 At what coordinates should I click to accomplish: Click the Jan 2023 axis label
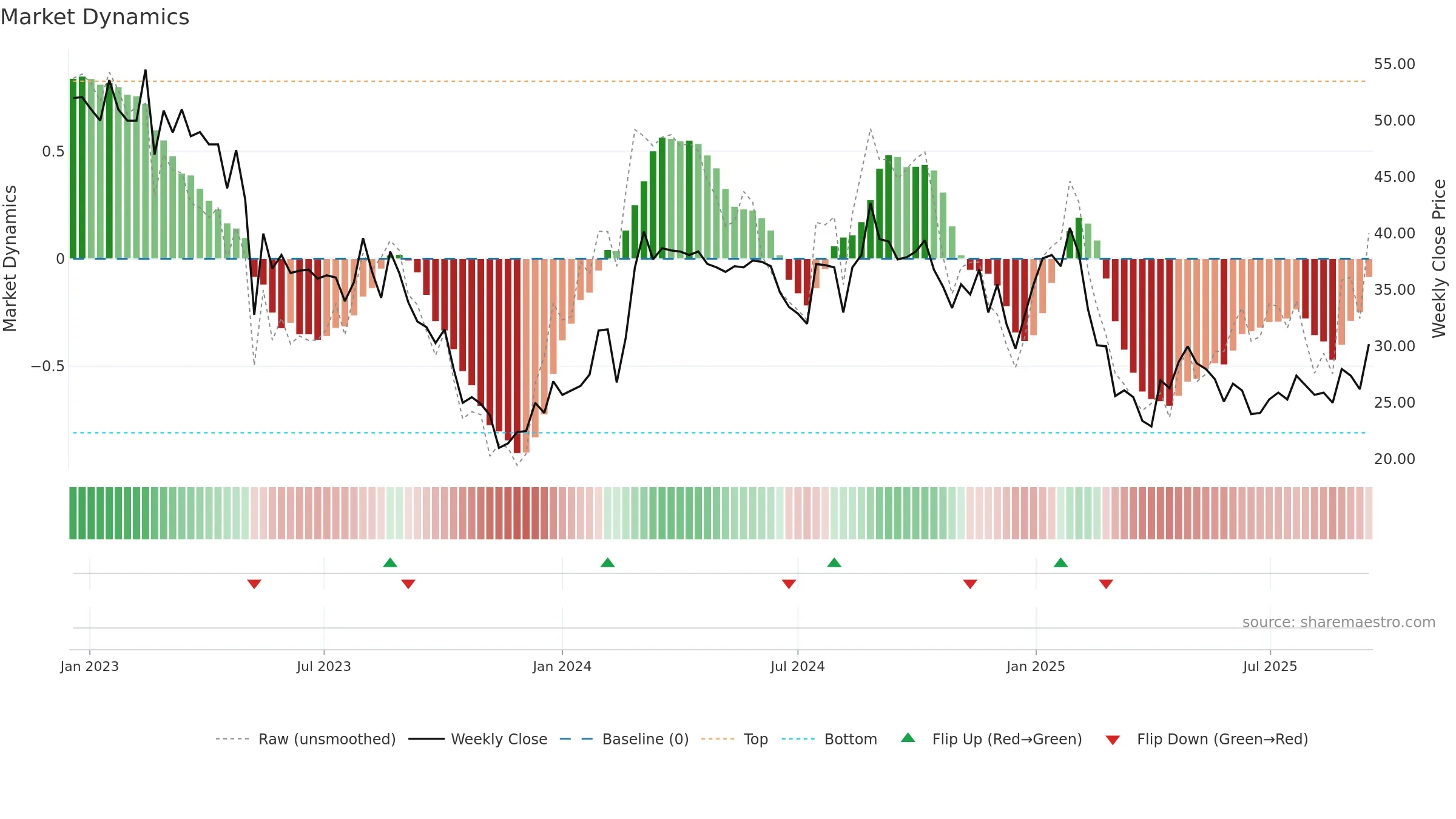90,666
